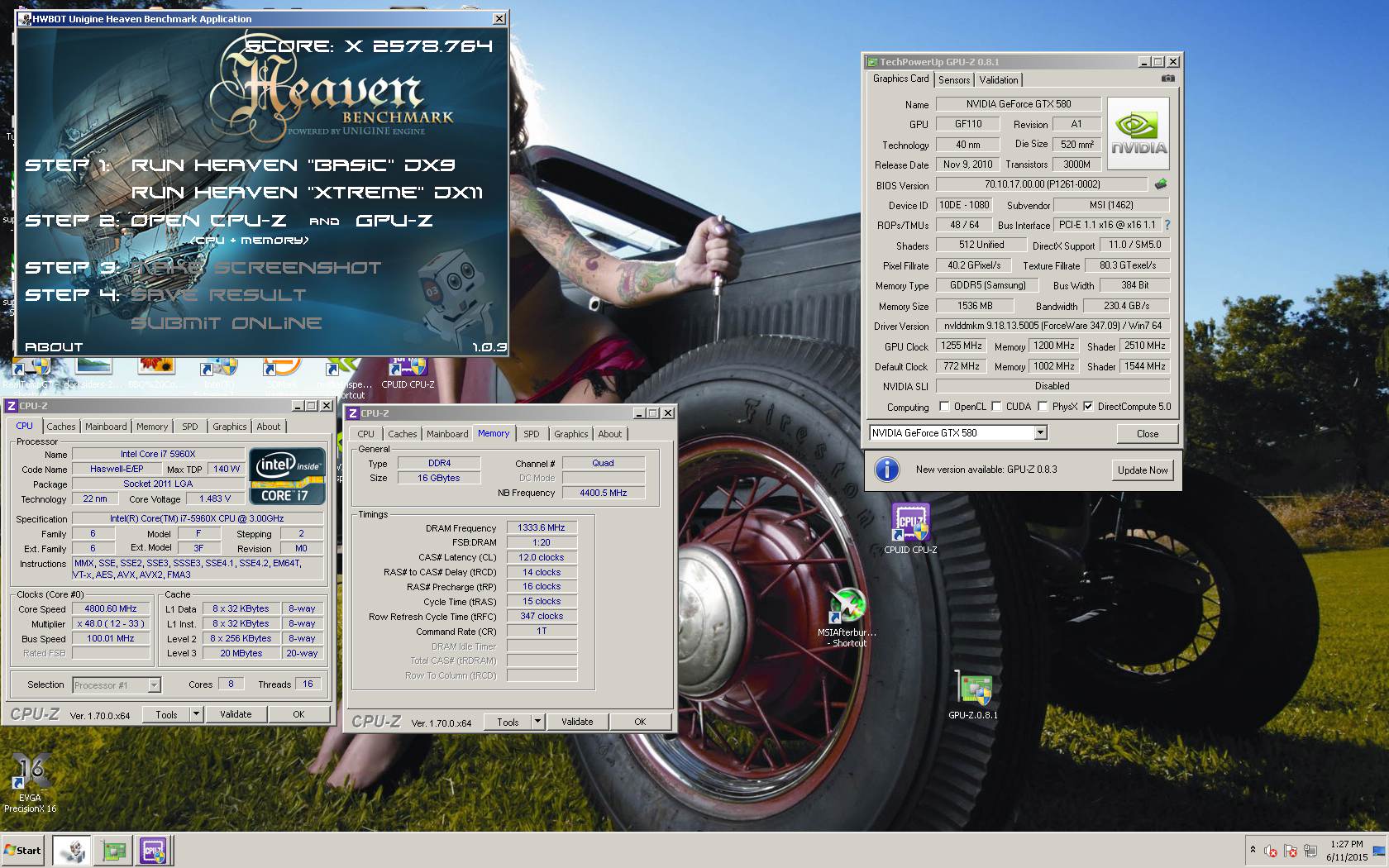Open EVGA PrecisionX 16 desktop icon
Image resolution: width=1389 pixels, height=868 pixels.
click(30, 783)
